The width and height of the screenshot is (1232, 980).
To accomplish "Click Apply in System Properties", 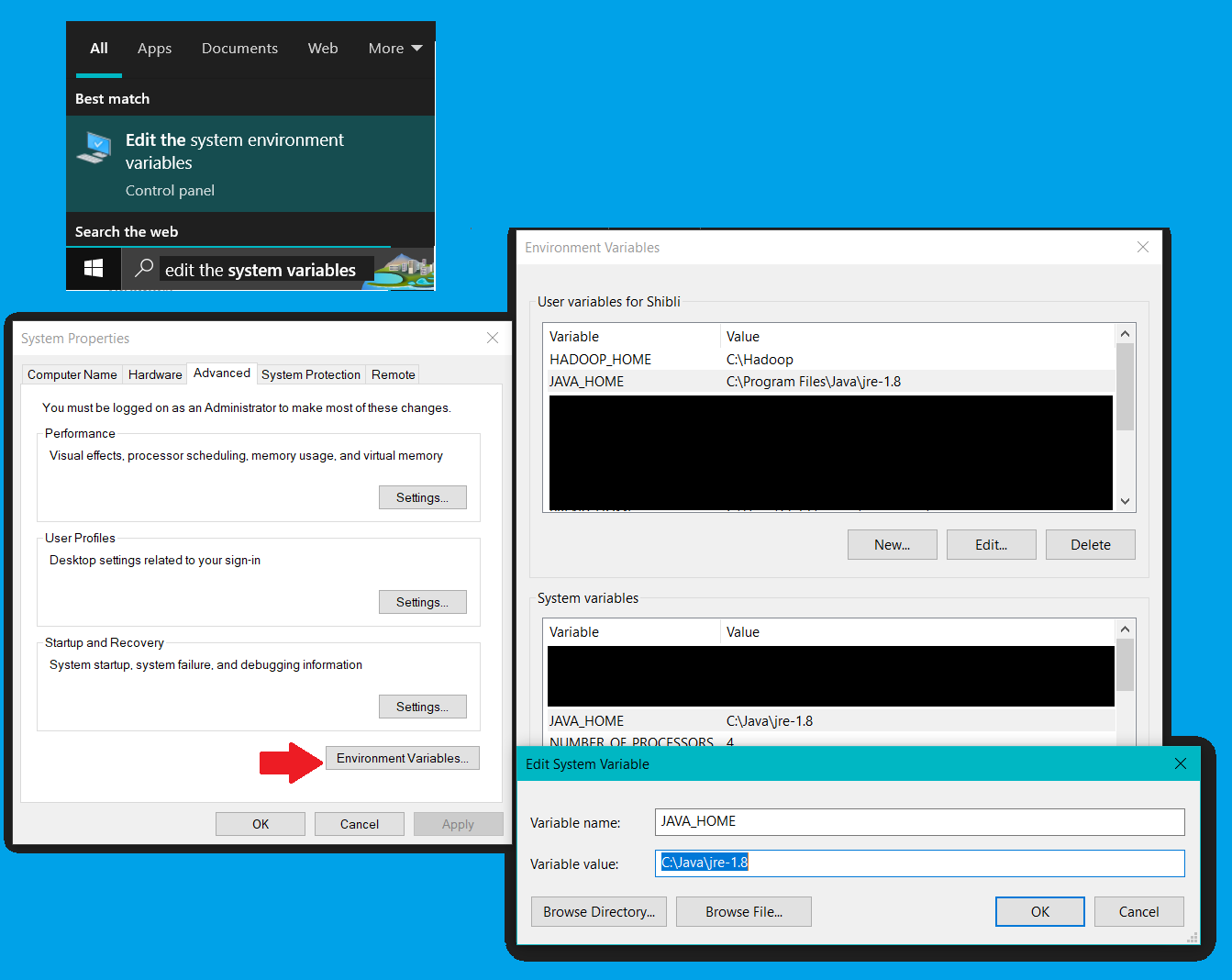I will click(459, 824).
